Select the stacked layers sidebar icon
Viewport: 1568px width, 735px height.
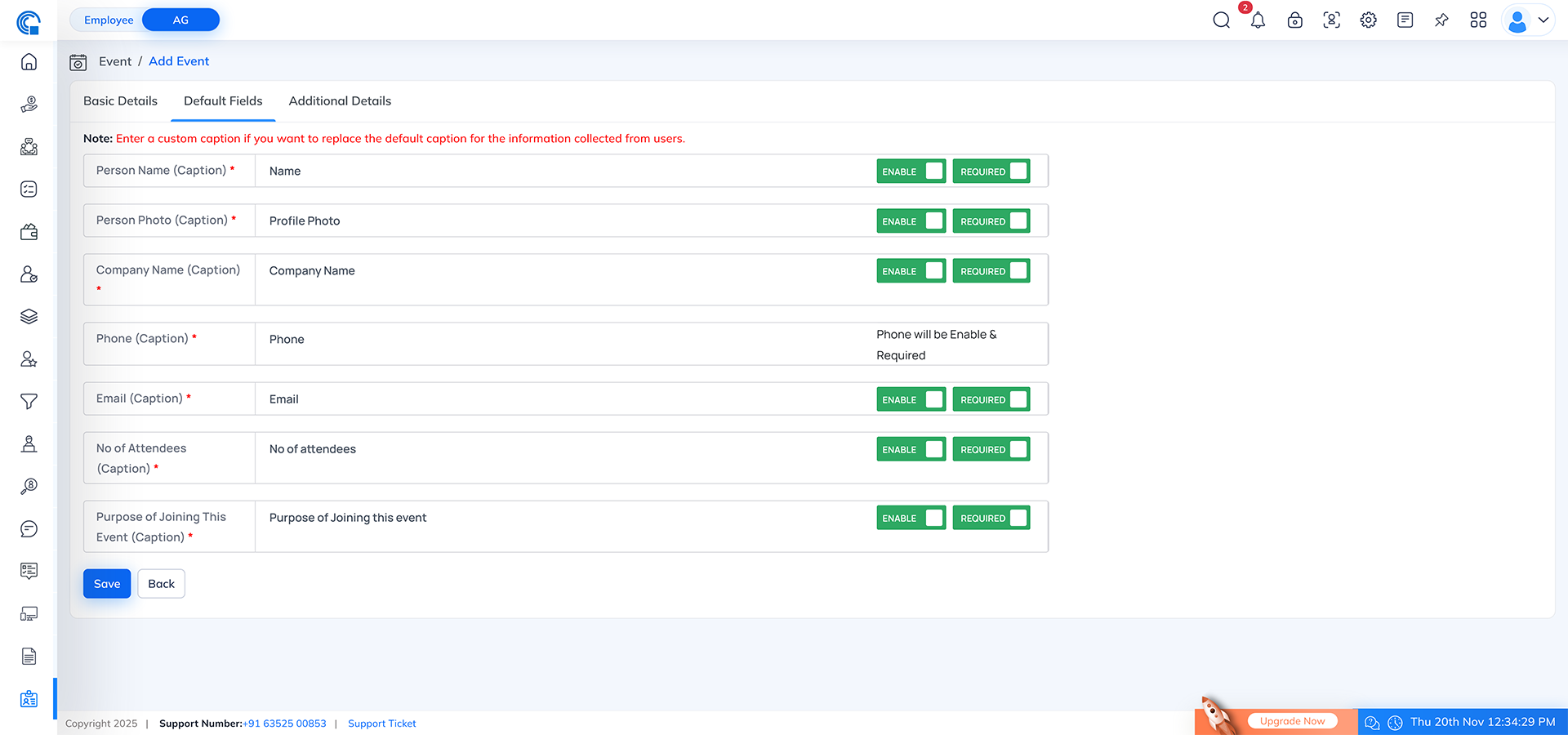[29, 316]
